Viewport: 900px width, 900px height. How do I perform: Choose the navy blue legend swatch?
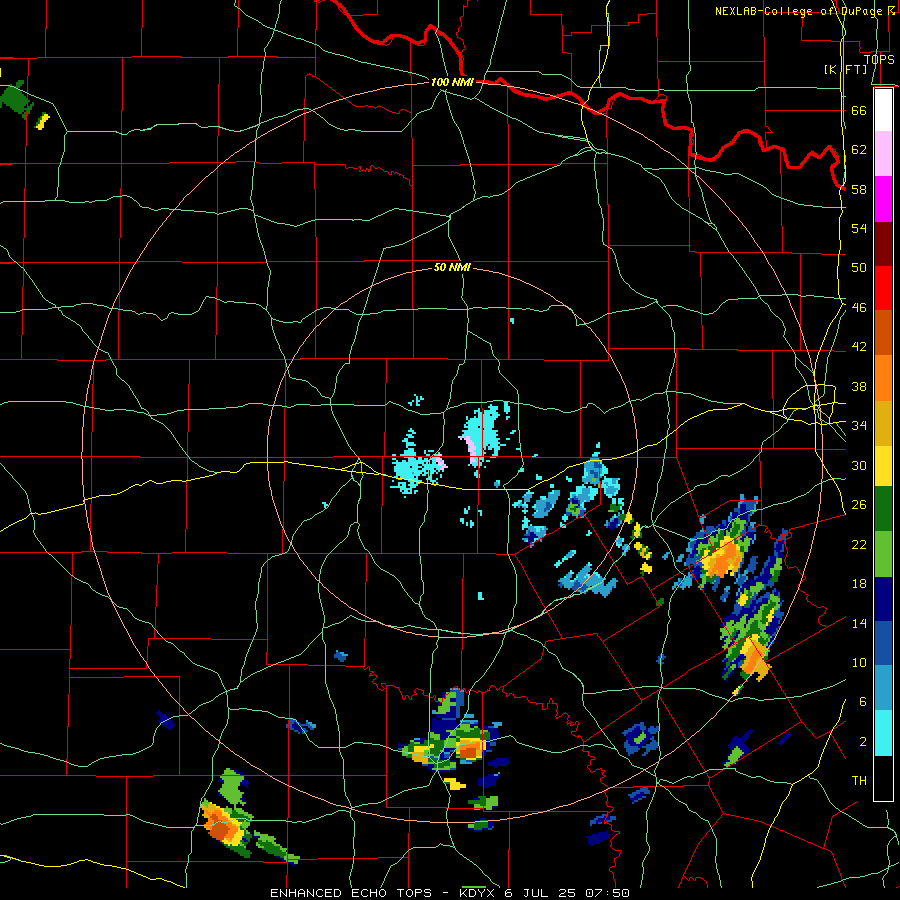pos(883,599)
